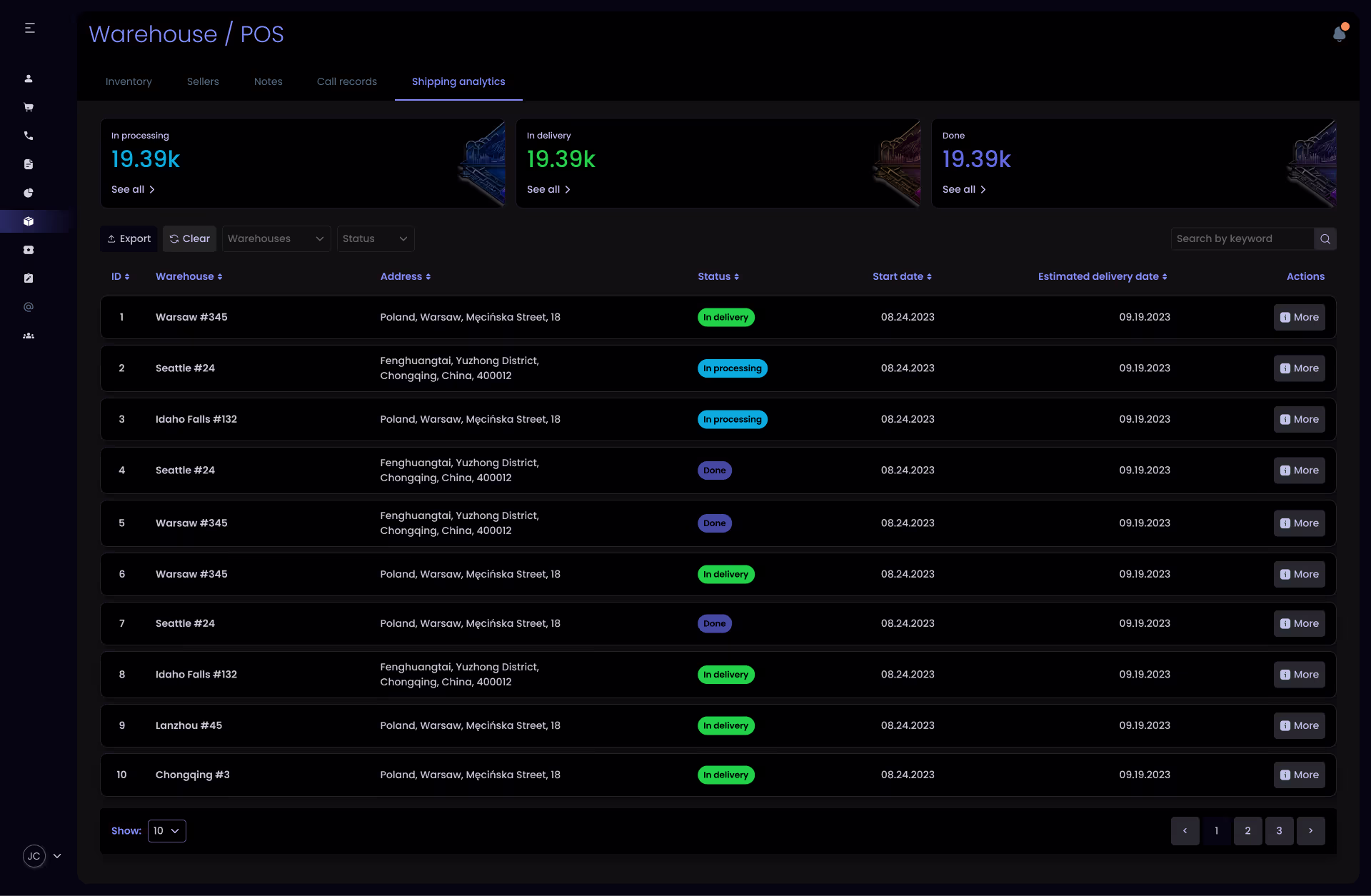The width and height of the screenshot is (1371, 896).
Task: Sort table by Start date column
Action: click(x=902, y=276)
